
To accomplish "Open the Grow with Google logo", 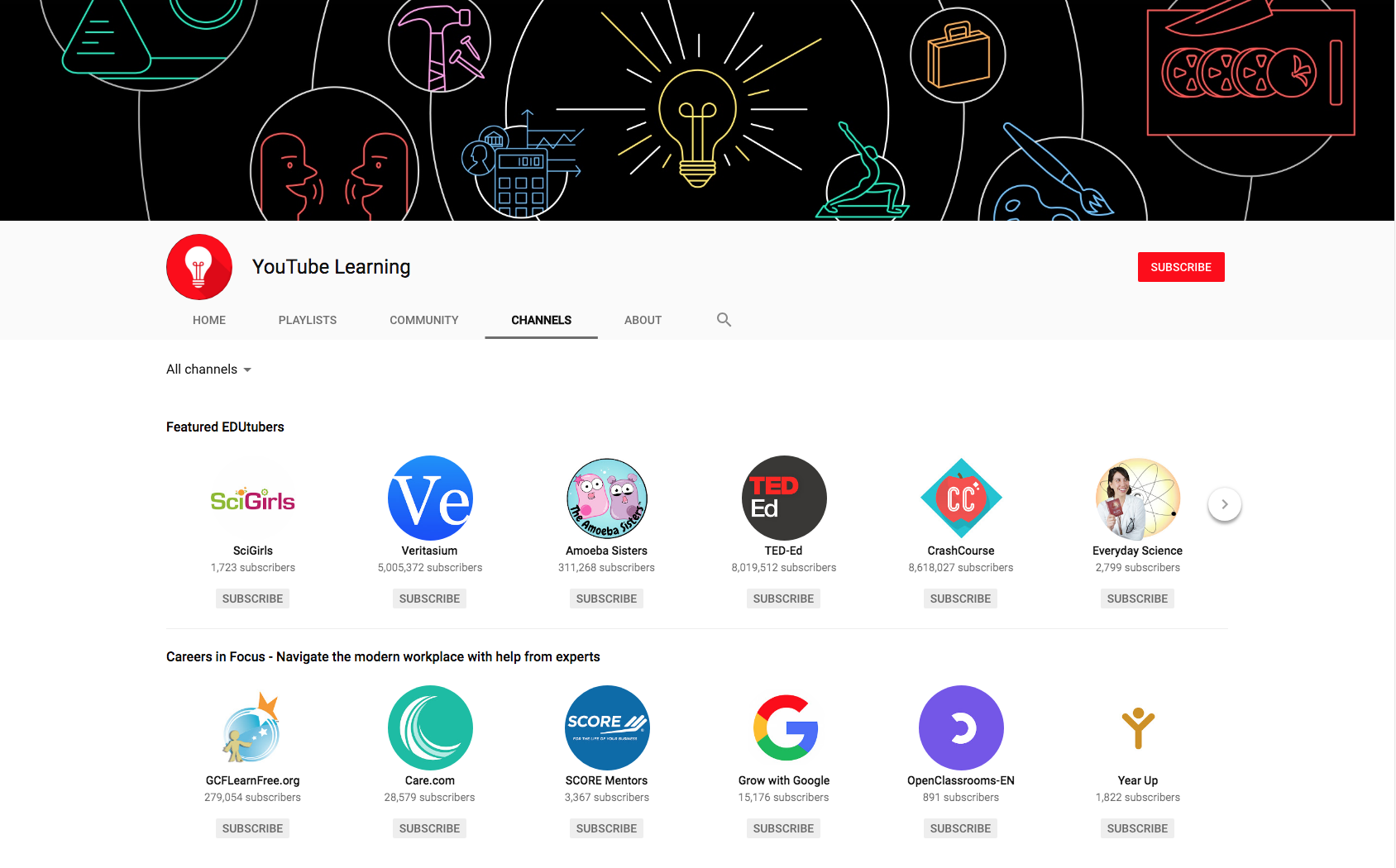I will point(784,728).
